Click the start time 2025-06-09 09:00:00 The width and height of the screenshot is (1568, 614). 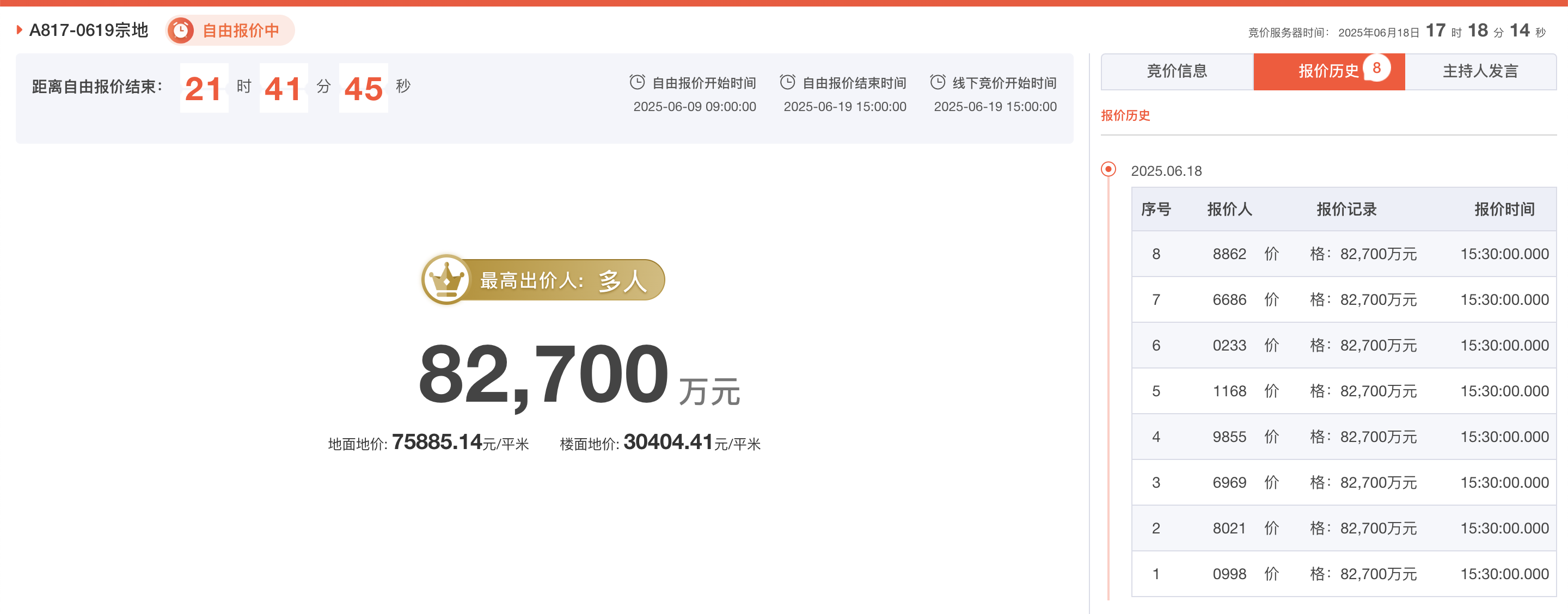[695, 107]
